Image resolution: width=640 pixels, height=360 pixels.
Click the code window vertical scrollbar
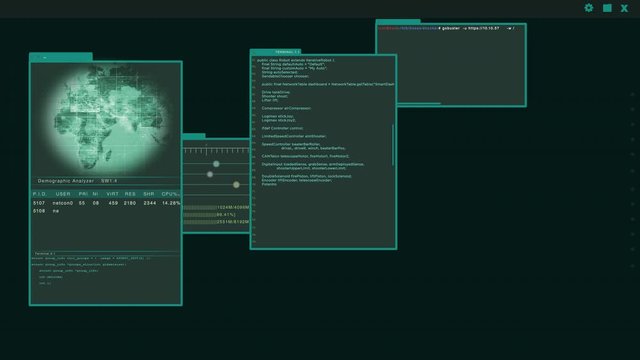tap(393, 145)
